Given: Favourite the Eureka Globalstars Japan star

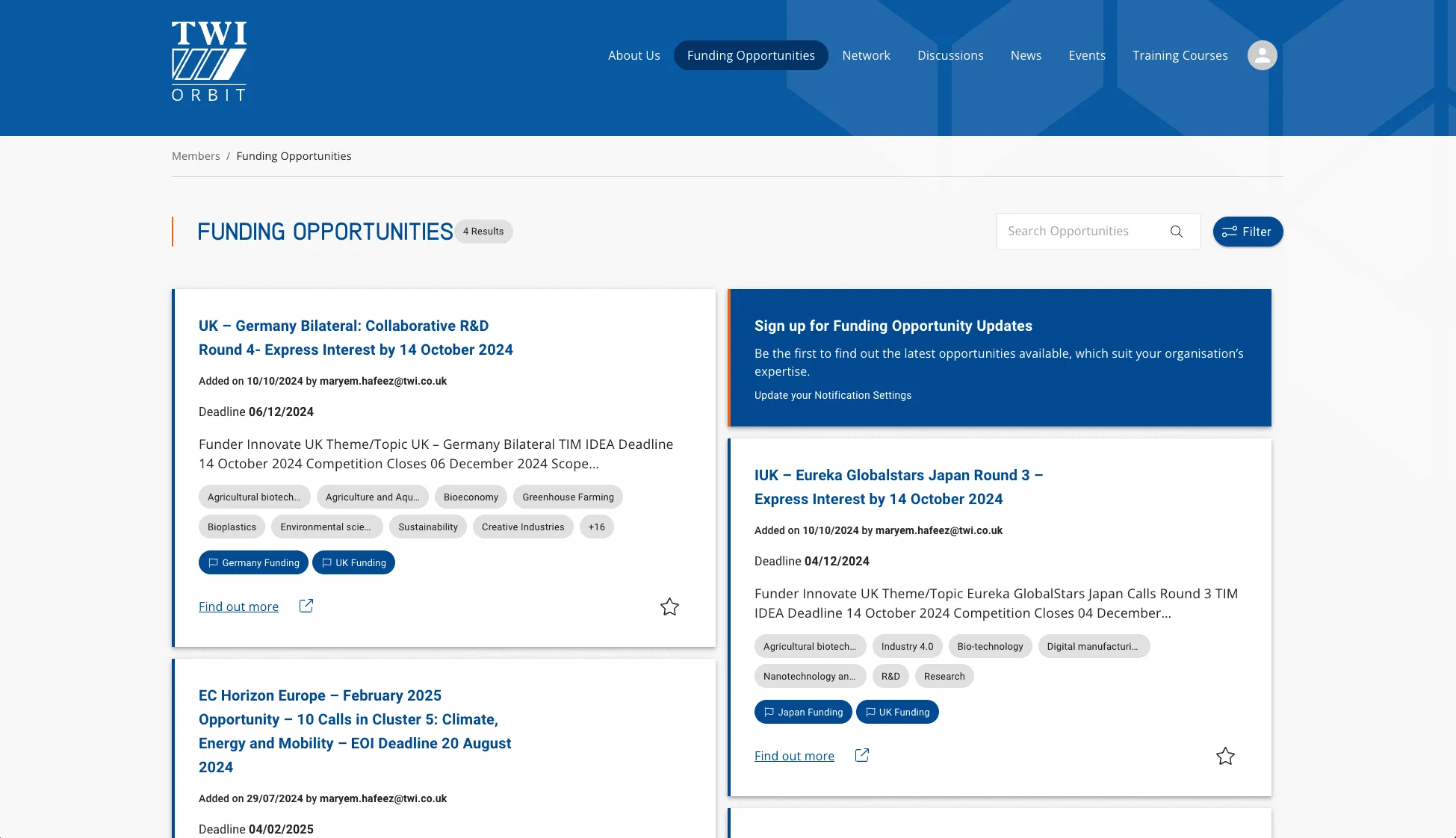Looking at the screenshot, I should [x=1225, y=756].
